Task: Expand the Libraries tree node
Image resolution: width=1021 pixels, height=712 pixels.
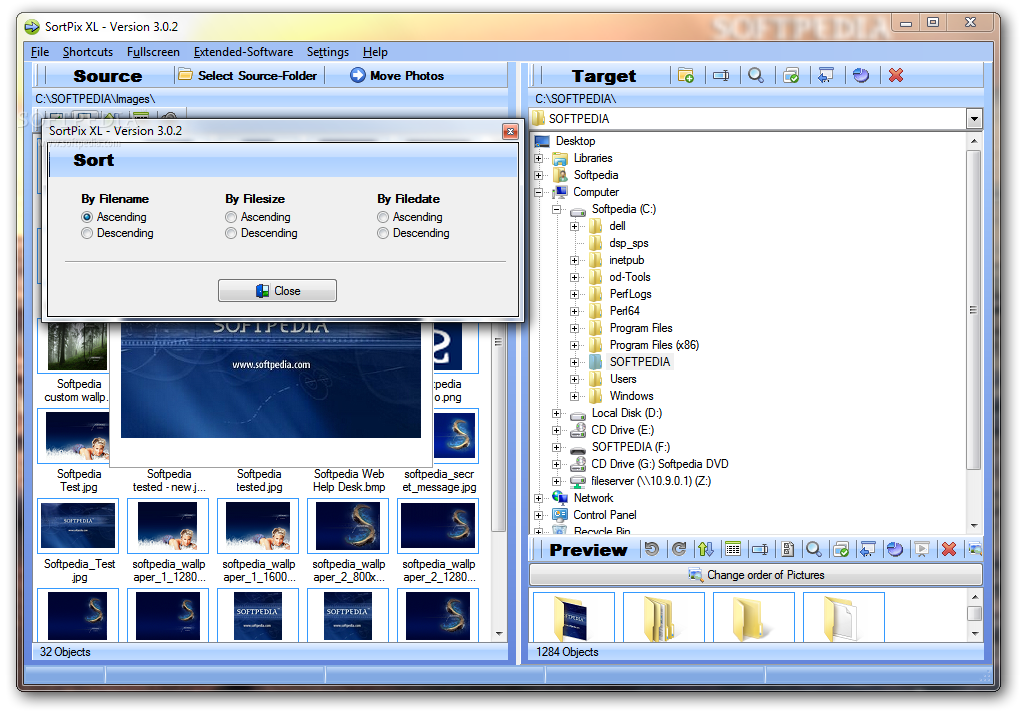Action: (538, 158)
